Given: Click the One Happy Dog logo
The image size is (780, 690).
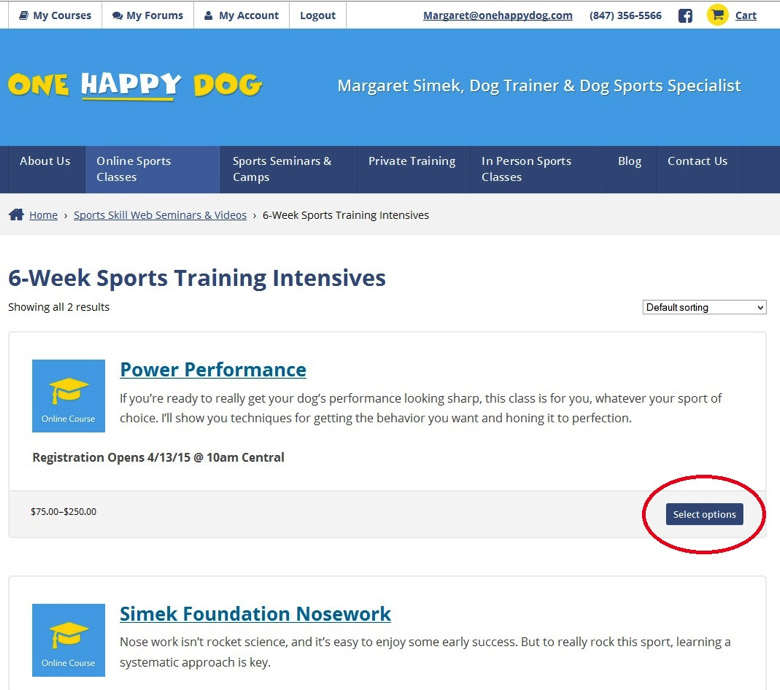Looking at the screenshot, I should [135, 86].
